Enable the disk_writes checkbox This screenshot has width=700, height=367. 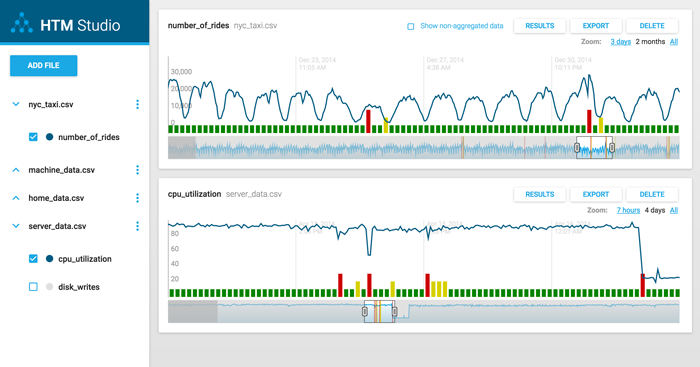pos(33,287)
